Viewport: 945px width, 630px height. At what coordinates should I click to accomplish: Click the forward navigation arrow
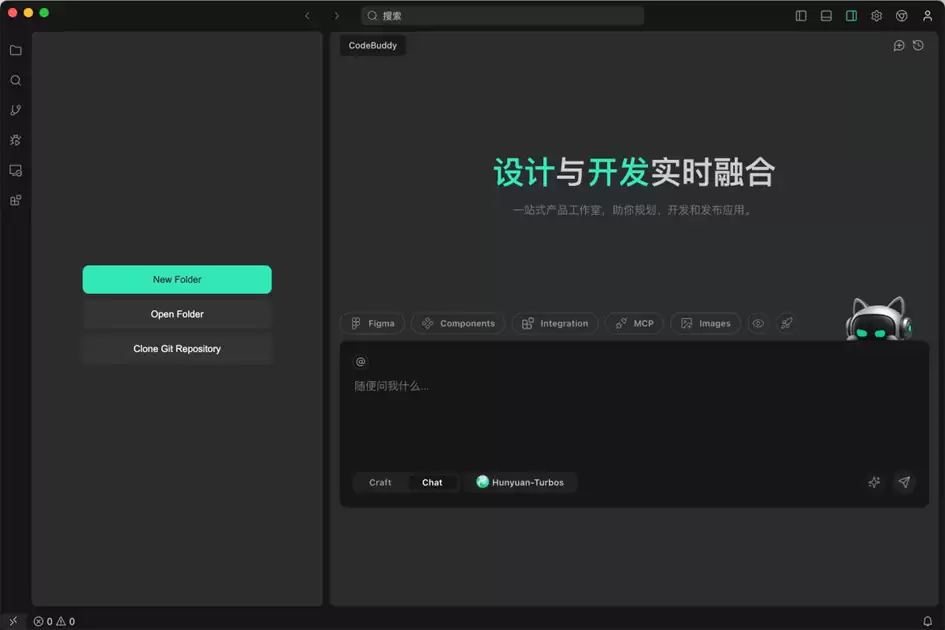coord(337,16)
